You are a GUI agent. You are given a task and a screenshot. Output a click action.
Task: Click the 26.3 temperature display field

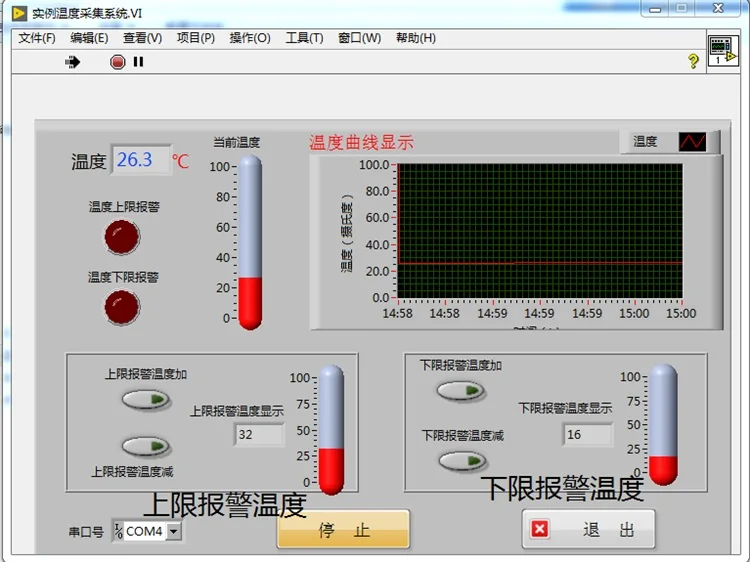[x=141, y=160]
